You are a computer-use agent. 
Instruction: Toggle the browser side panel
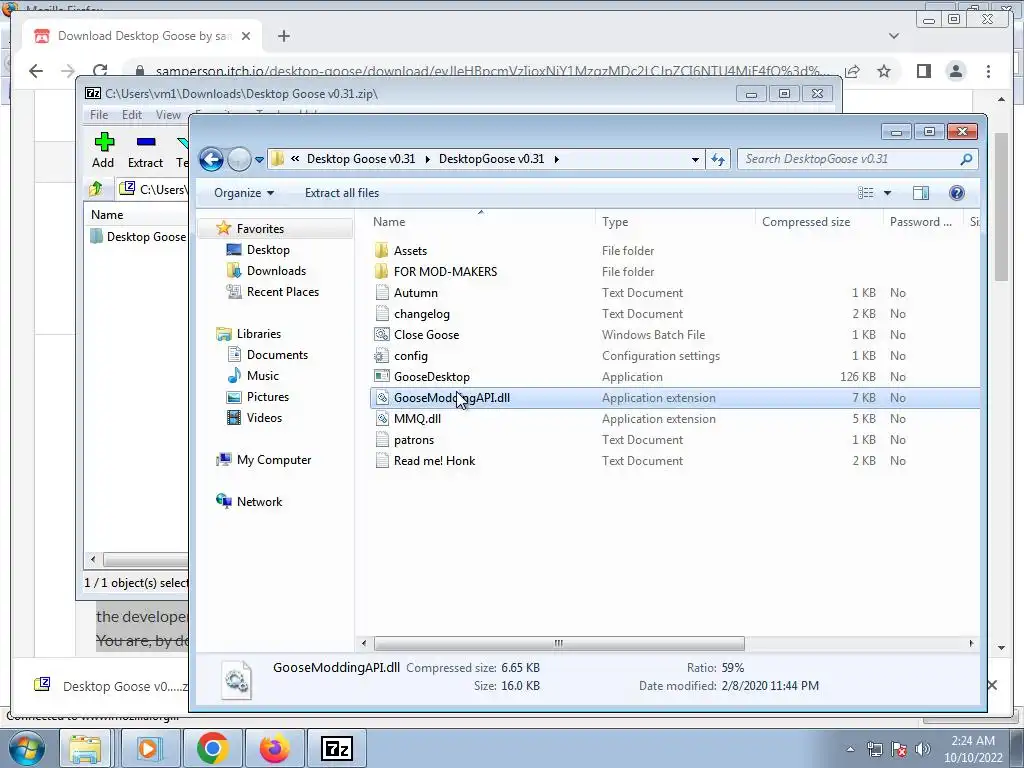coord(923,71)
